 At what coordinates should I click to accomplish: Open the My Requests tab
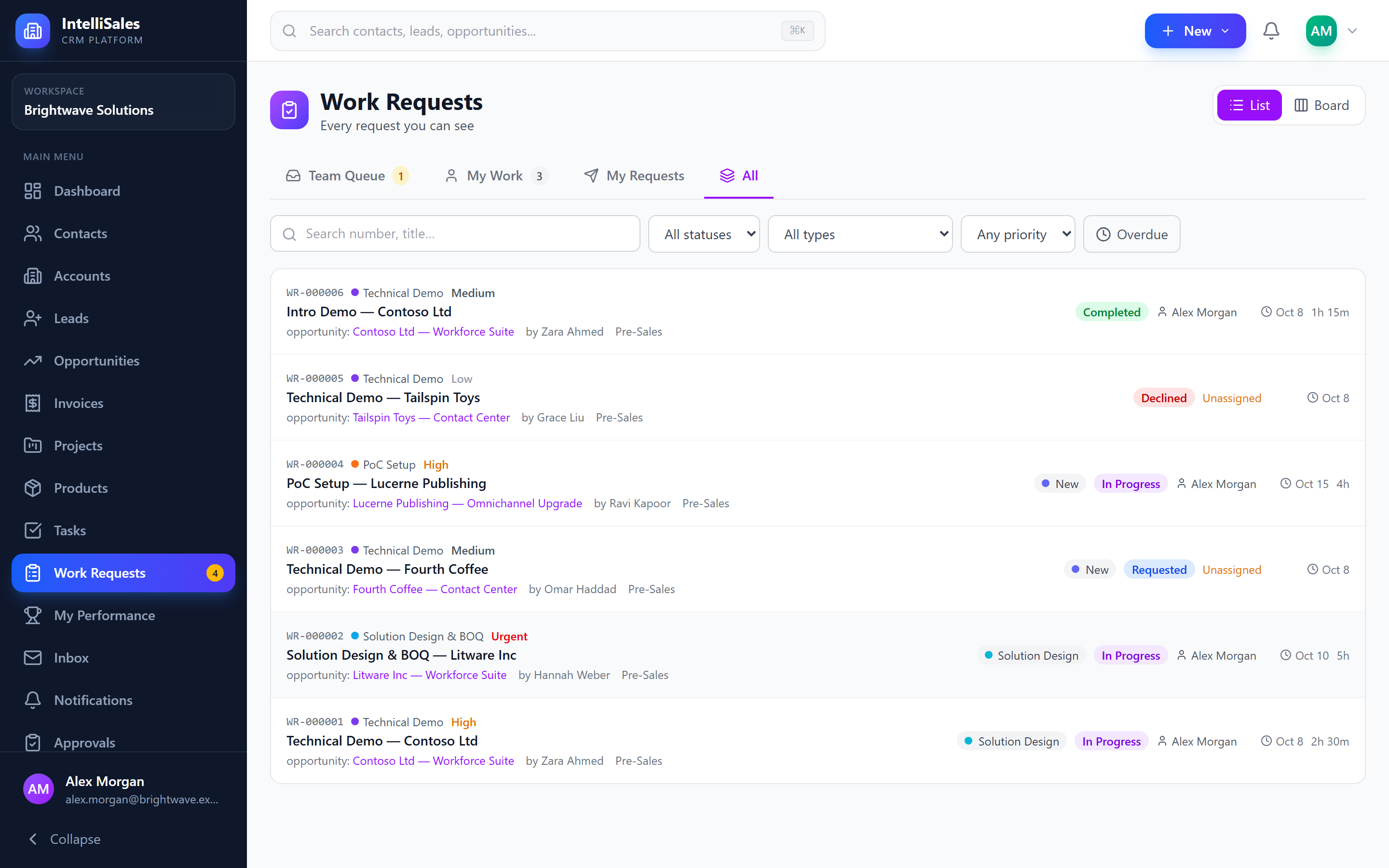click(x=634, y=176)
